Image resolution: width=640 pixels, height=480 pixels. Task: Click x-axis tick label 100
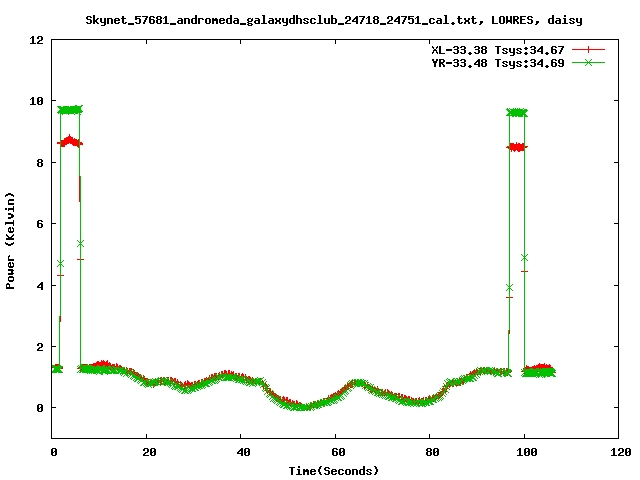(x=527, y=452)
